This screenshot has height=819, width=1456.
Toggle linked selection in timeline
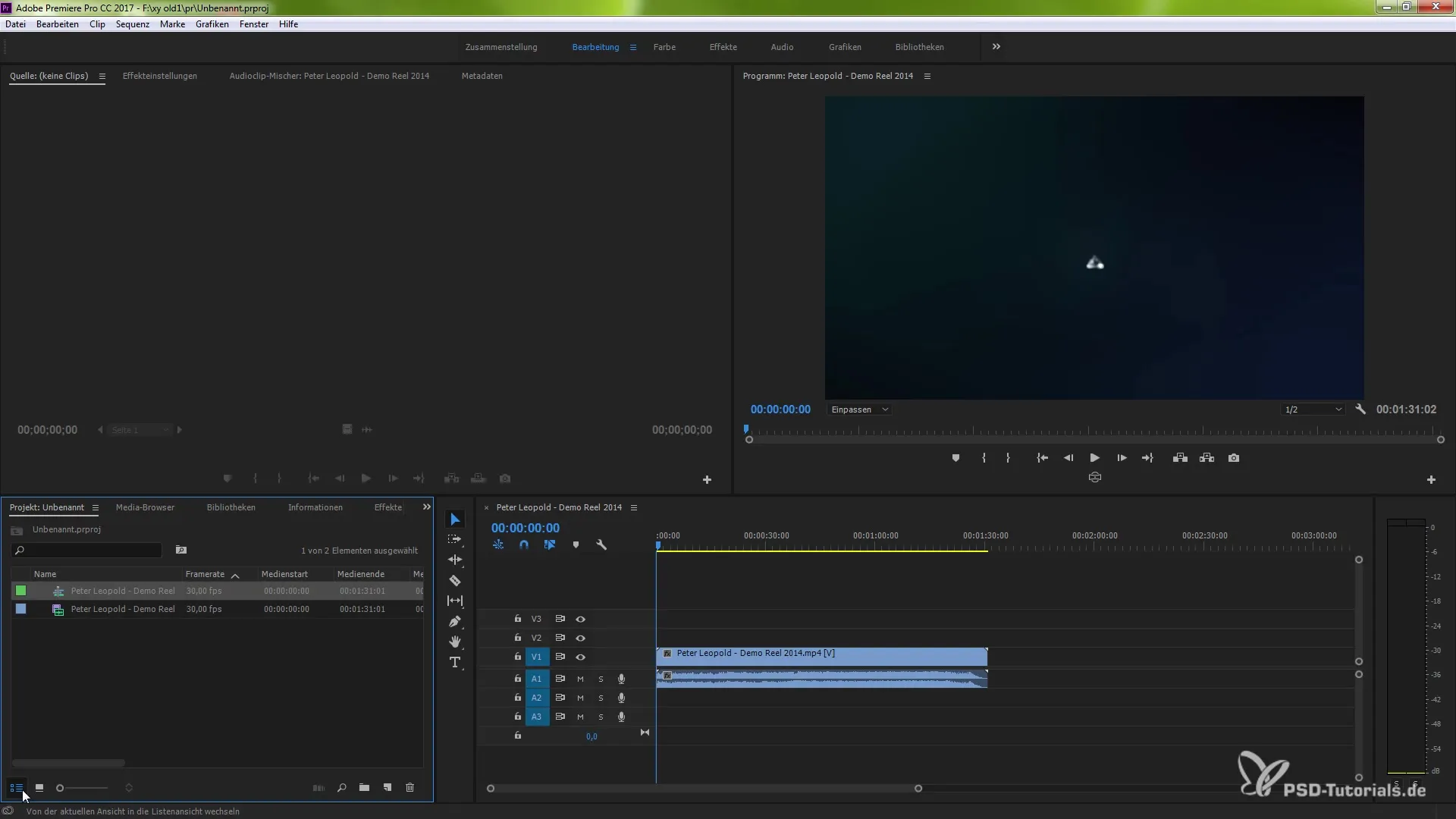coord(550,545)
